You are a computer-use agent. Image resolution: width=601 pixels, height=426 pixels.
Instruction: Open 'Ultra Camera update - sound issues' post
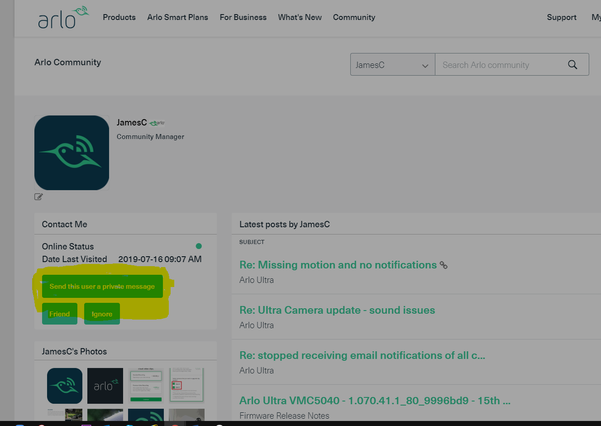click(x=337, y=310)
